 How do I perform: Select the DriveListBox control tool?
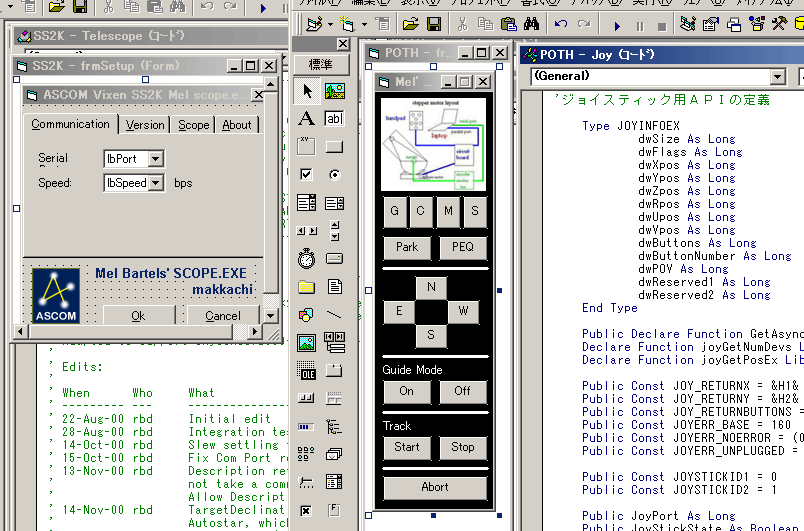(x=334, y=258)
